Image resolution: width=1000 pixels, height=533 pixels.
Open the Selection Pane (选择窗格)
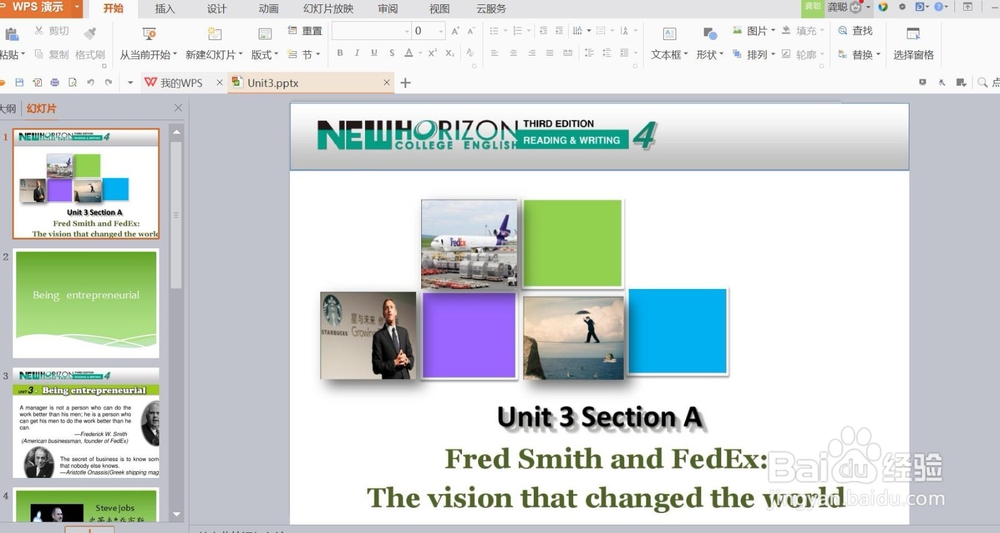(913, 43)
